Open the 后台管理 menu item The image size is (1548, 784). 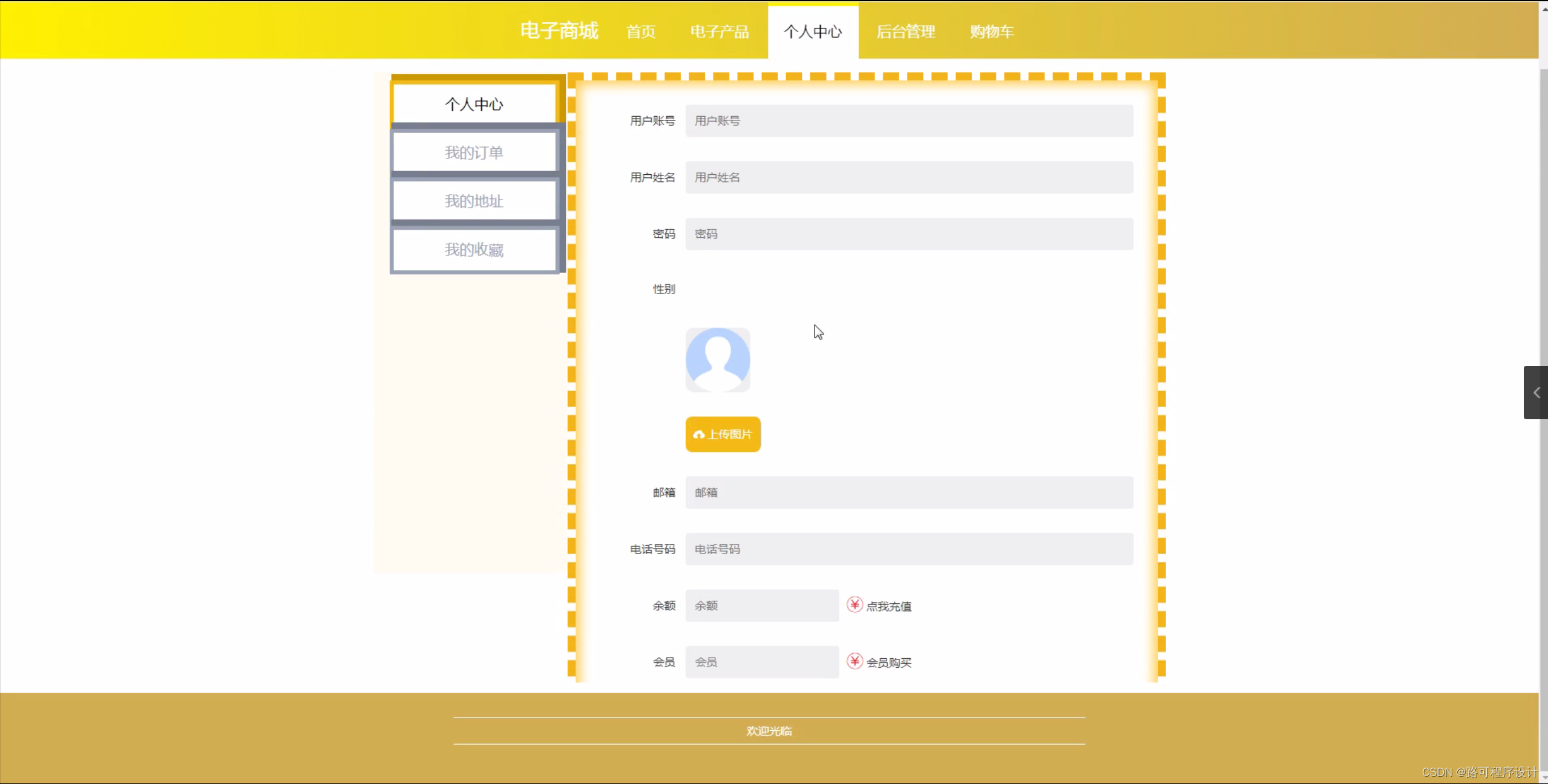tap(906, 31)
